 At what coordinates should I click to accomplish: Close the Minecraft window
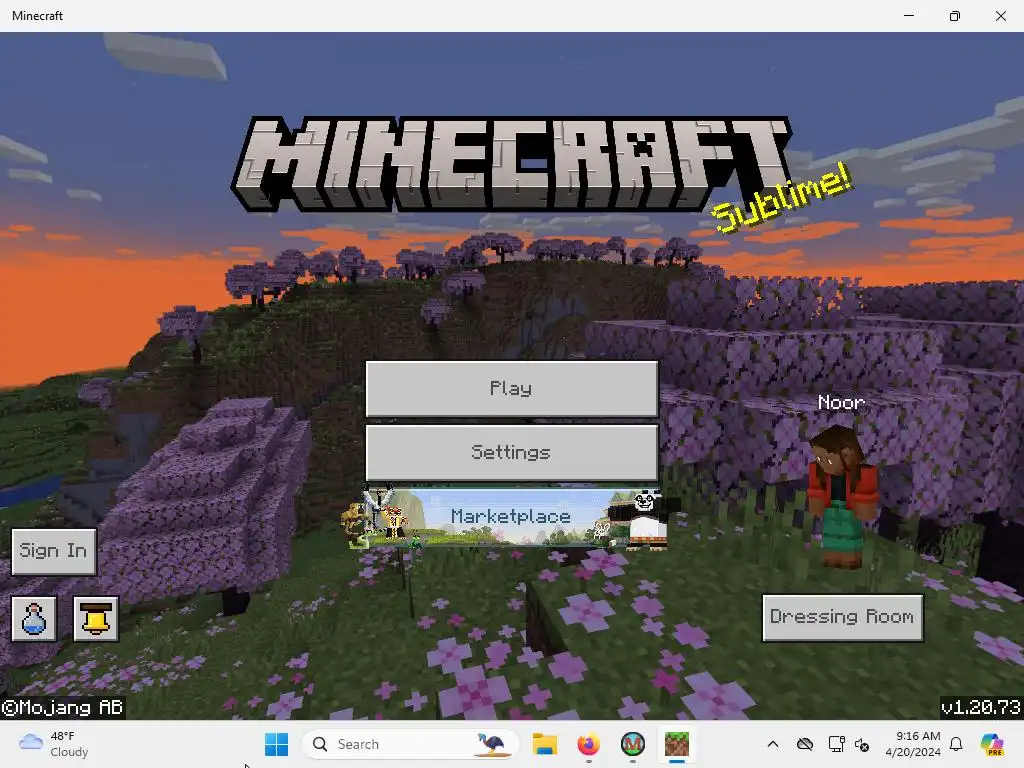[x=1000, y=16]
